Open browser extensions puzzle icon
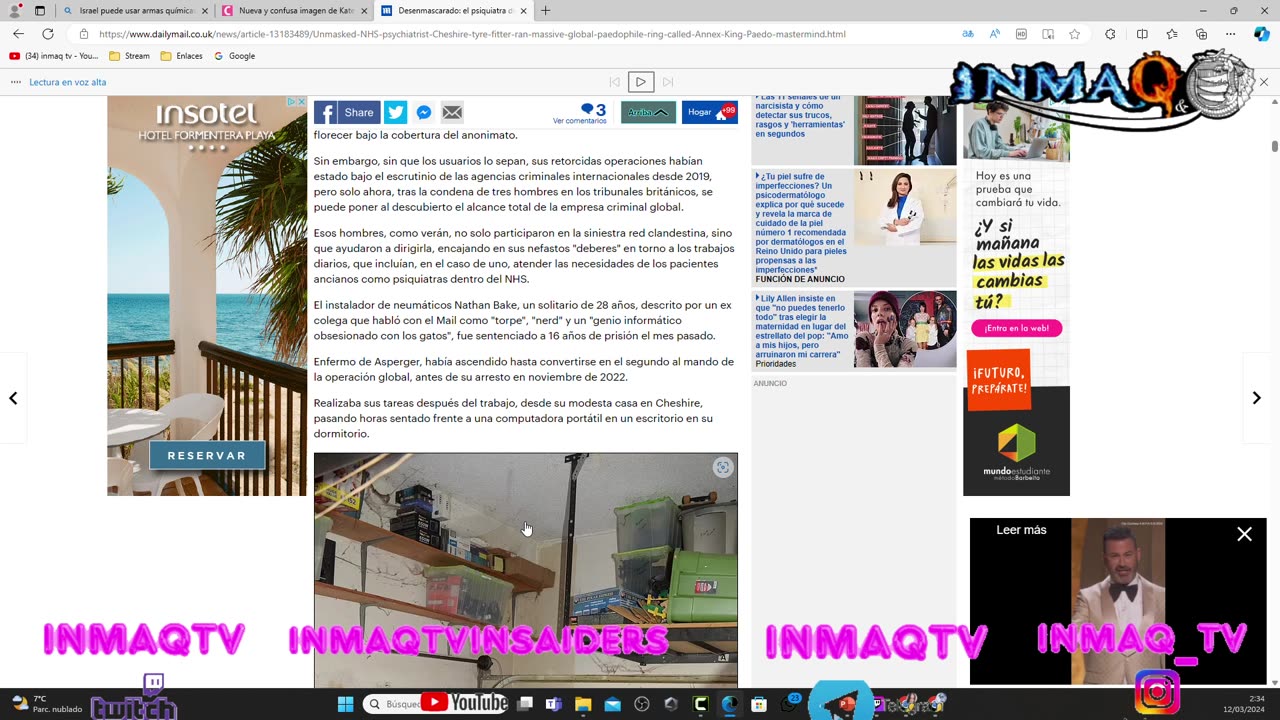This screenshot has width=1280, height=720. [1110, 34]
